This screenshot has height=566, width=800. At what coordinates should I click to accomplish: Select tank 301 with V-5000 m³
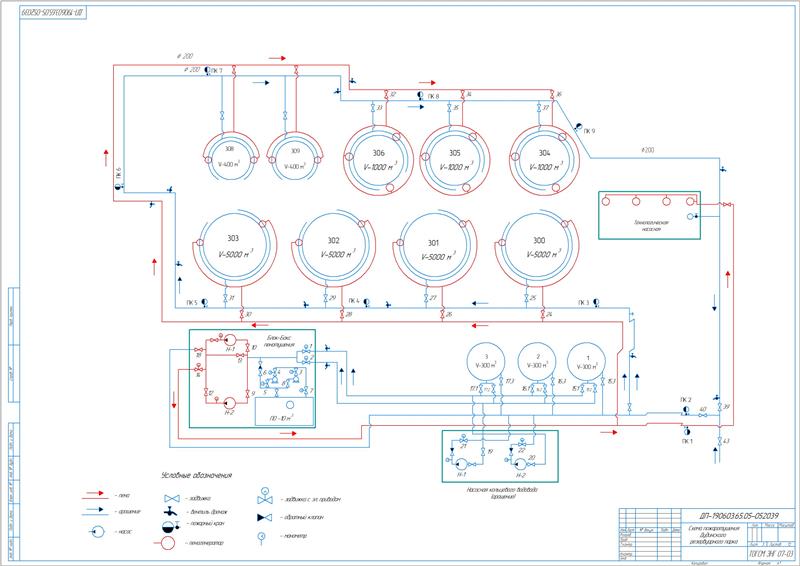point(434,250)
